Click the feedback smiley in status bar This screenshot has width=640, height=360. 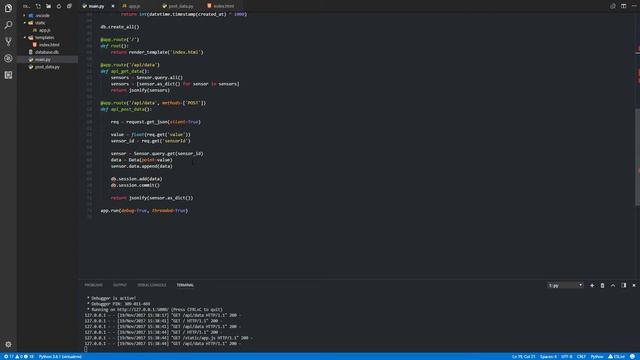(x=632, y=357)
